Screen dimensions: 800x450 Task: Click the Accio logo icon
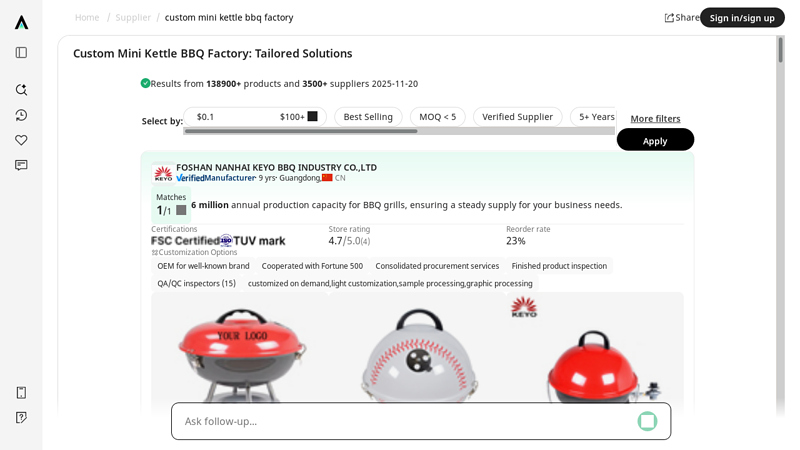point(21,22)
